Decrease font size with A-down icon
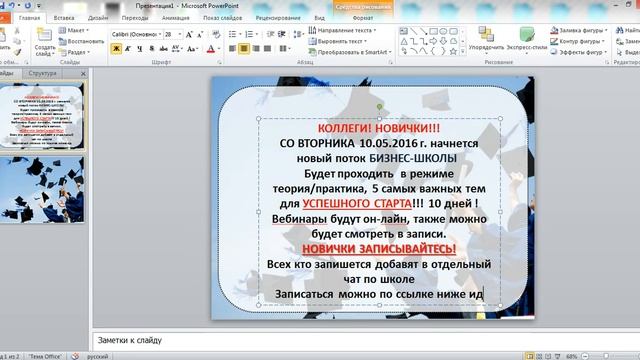This screenshot has width=640, height=360. [x=200, y=35]
